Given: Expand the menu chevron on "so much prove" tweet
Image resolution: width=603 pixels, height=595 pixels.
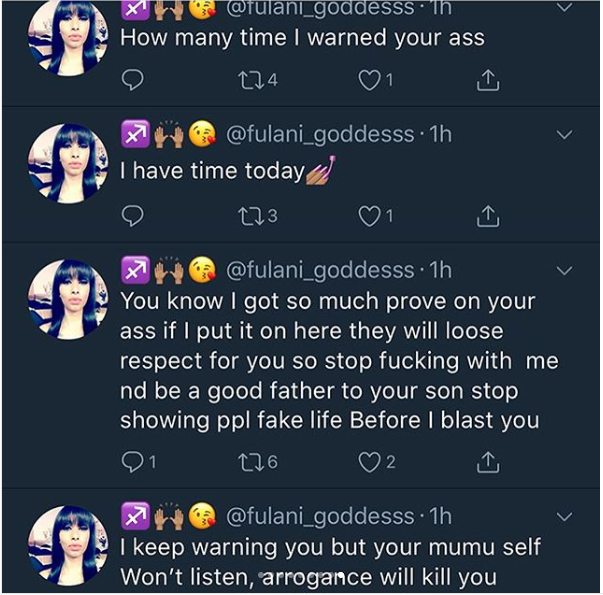Looking at the screenshot, I should 564,270.
